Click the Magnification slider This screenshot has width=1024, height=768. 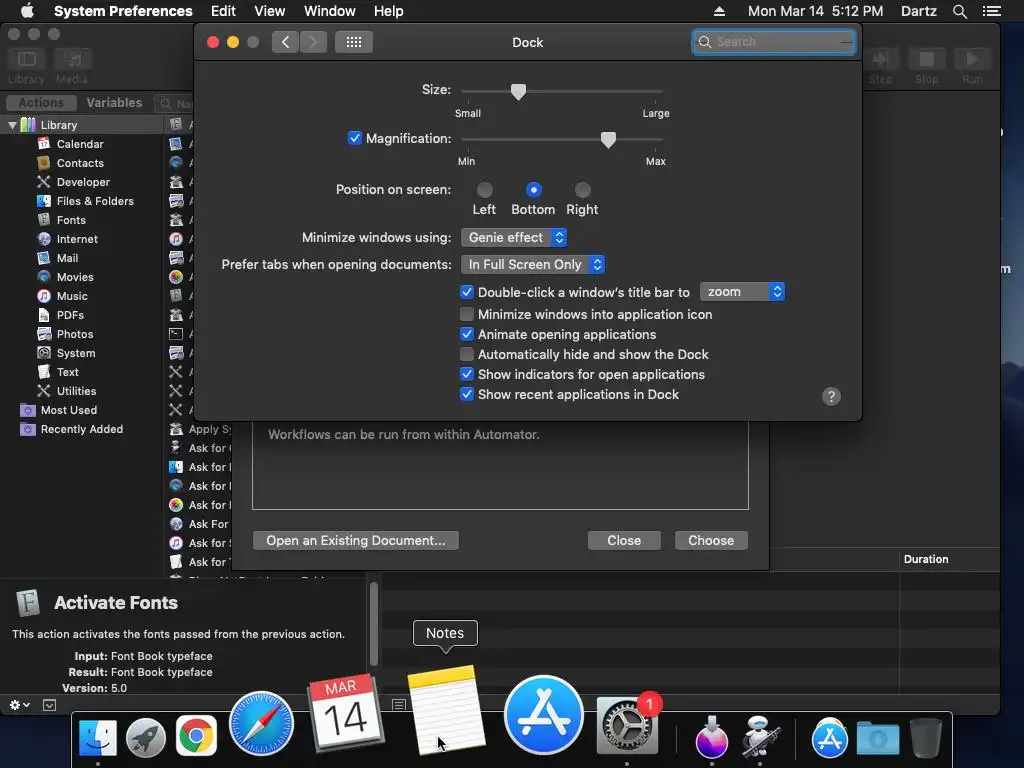[x=562, y=139]
